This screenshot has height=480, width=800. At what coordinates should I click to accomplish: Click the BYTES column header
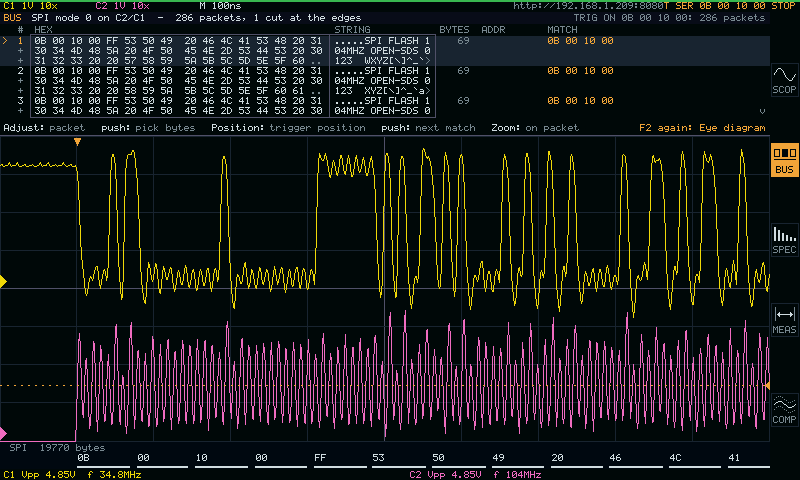pos(454,30)
